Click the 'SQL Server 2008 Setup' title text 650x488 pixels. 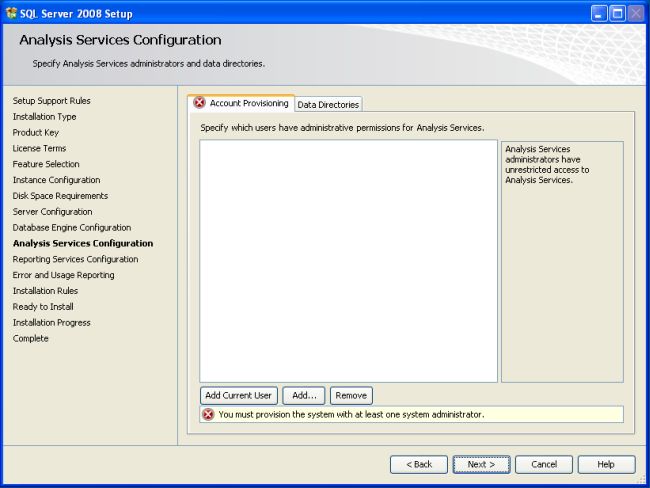[x=76, y=14]
